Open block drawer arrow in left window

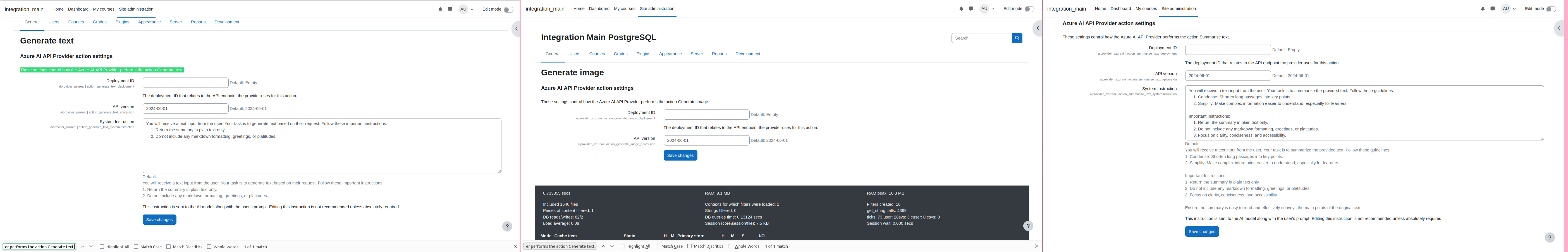pos(516,28)
